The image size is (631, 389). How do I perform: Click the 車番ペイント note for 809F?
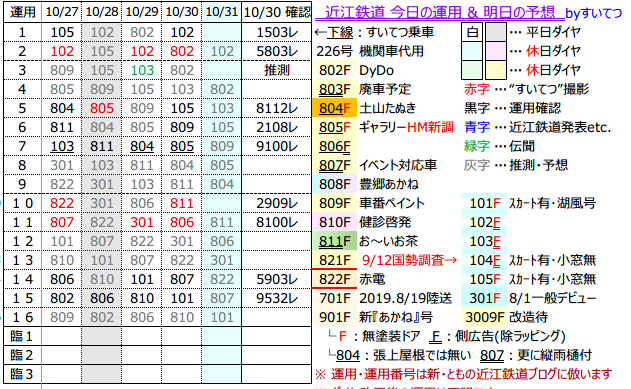click(392, 204)
